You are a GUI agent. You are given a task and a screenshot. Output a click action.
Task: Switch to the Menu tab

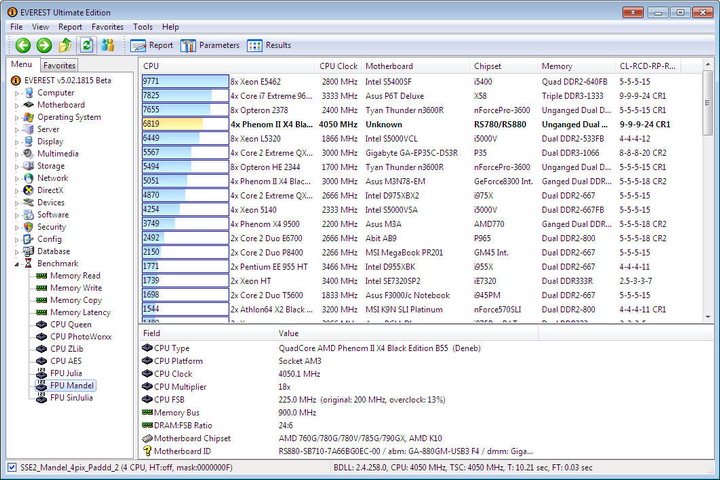(x=22, y=64)
